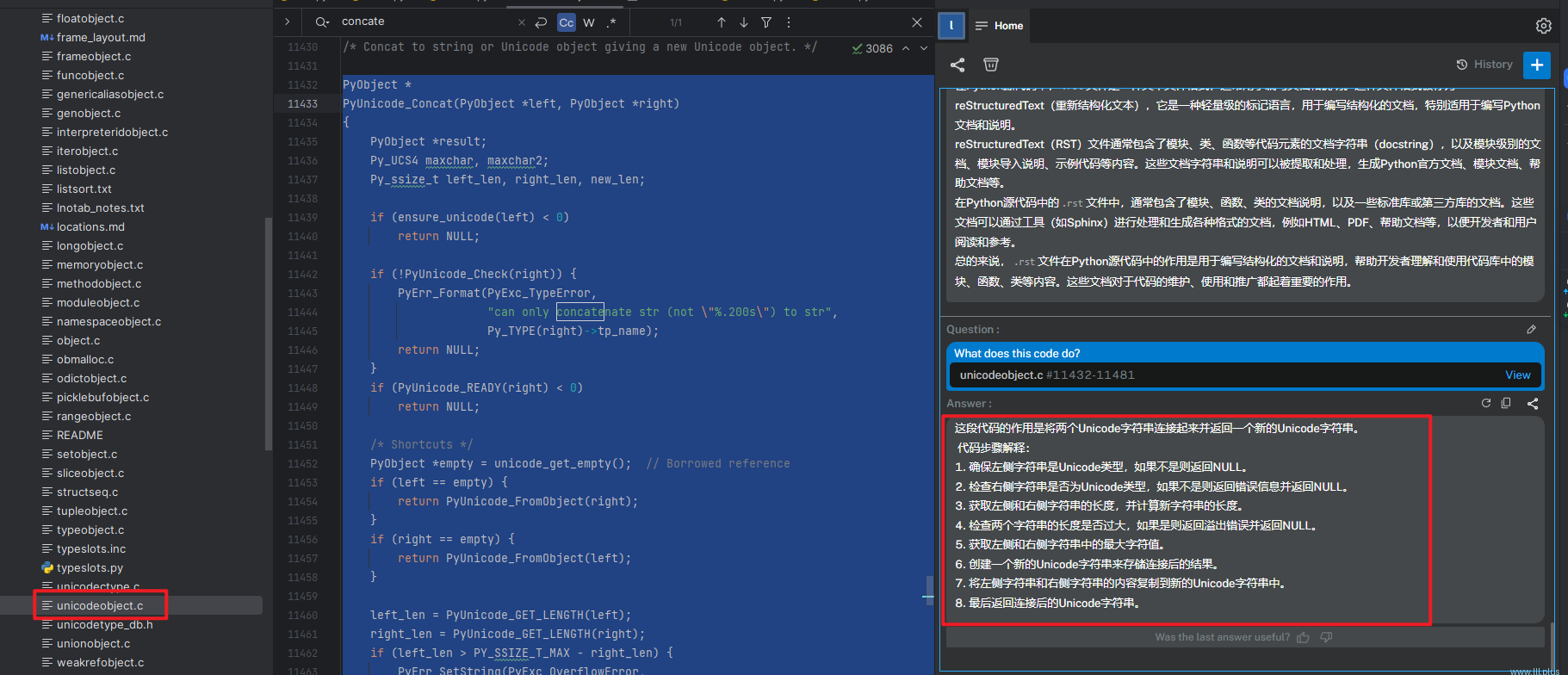Click thumbs down for last answer

tap(1326, 637)
